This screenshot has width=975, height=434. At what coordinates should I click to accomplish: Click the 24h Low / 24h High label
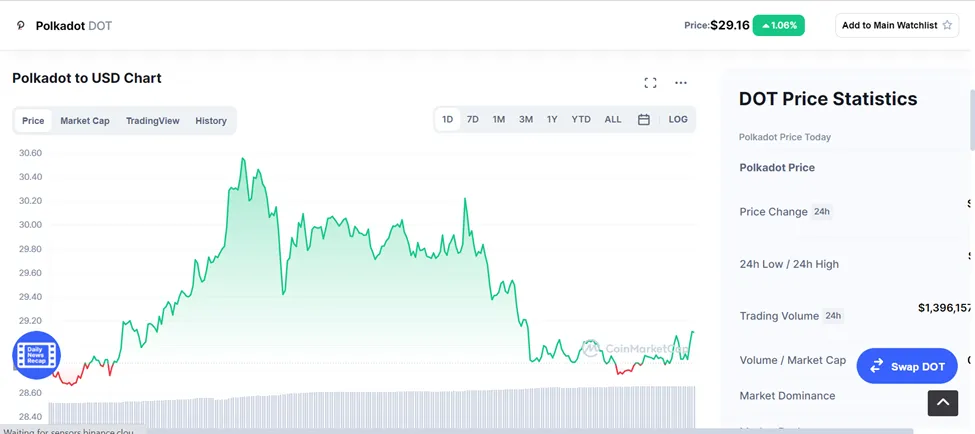point(789,264)
